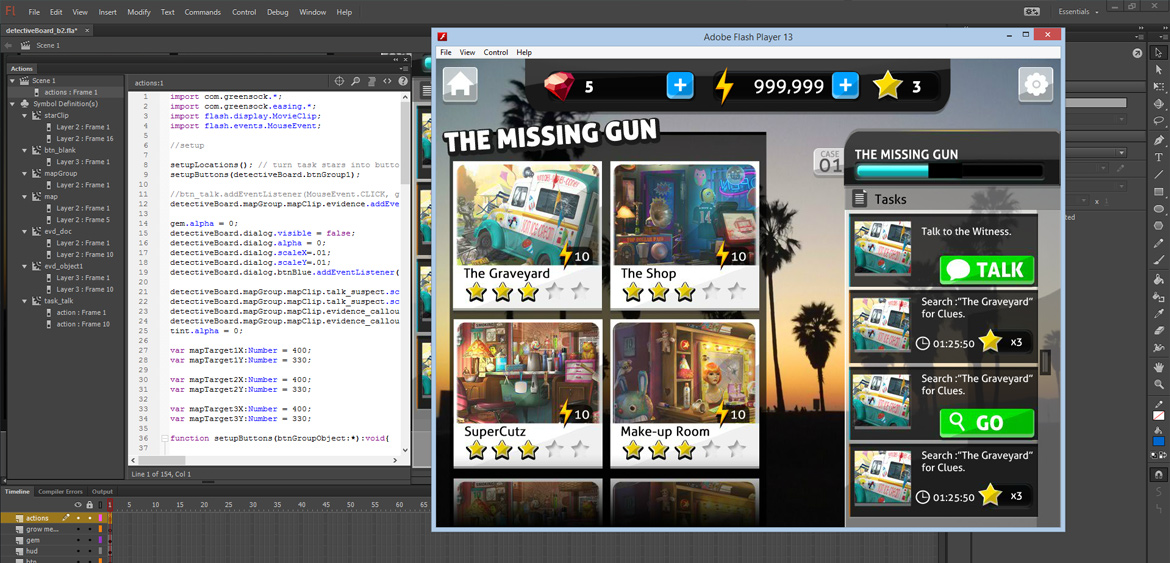The height and width of the screenshot is (563, 1170).
Task: Toggle visibility dot for the gem layer
Action: click(78, 540)
